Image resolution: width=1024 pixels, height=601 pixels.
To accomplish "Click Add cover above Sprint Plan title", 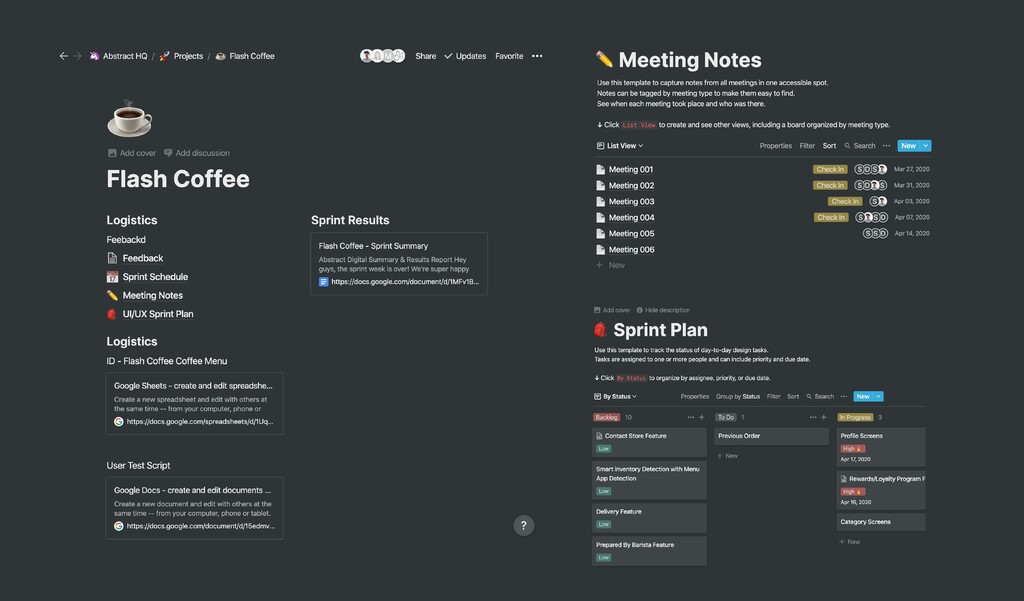I will (x=612, y=310).
